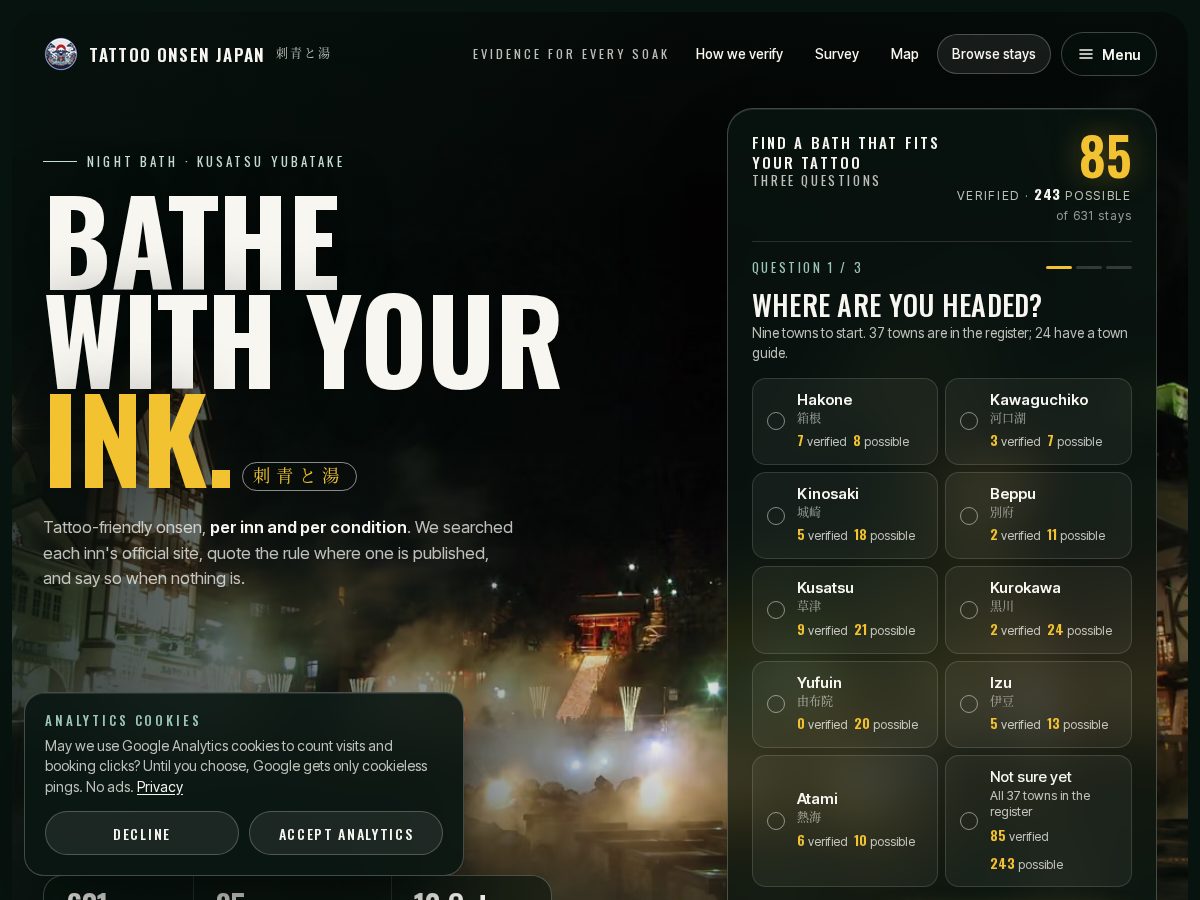Select the Hakone radio option
The width and height of the screenshot is (1200, 900).
(x=845, y=421)
